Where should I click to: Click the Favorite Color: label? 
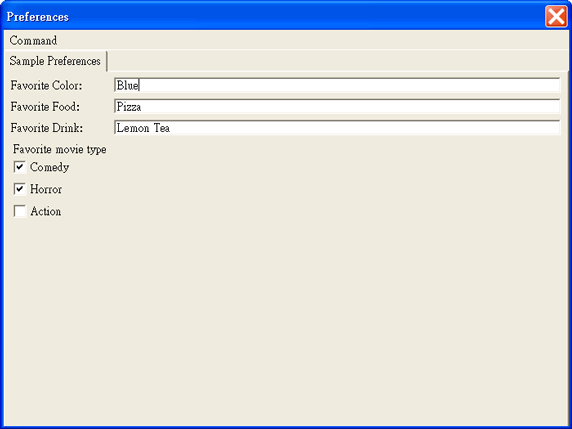pyautogui.click(x=46, y=85)
